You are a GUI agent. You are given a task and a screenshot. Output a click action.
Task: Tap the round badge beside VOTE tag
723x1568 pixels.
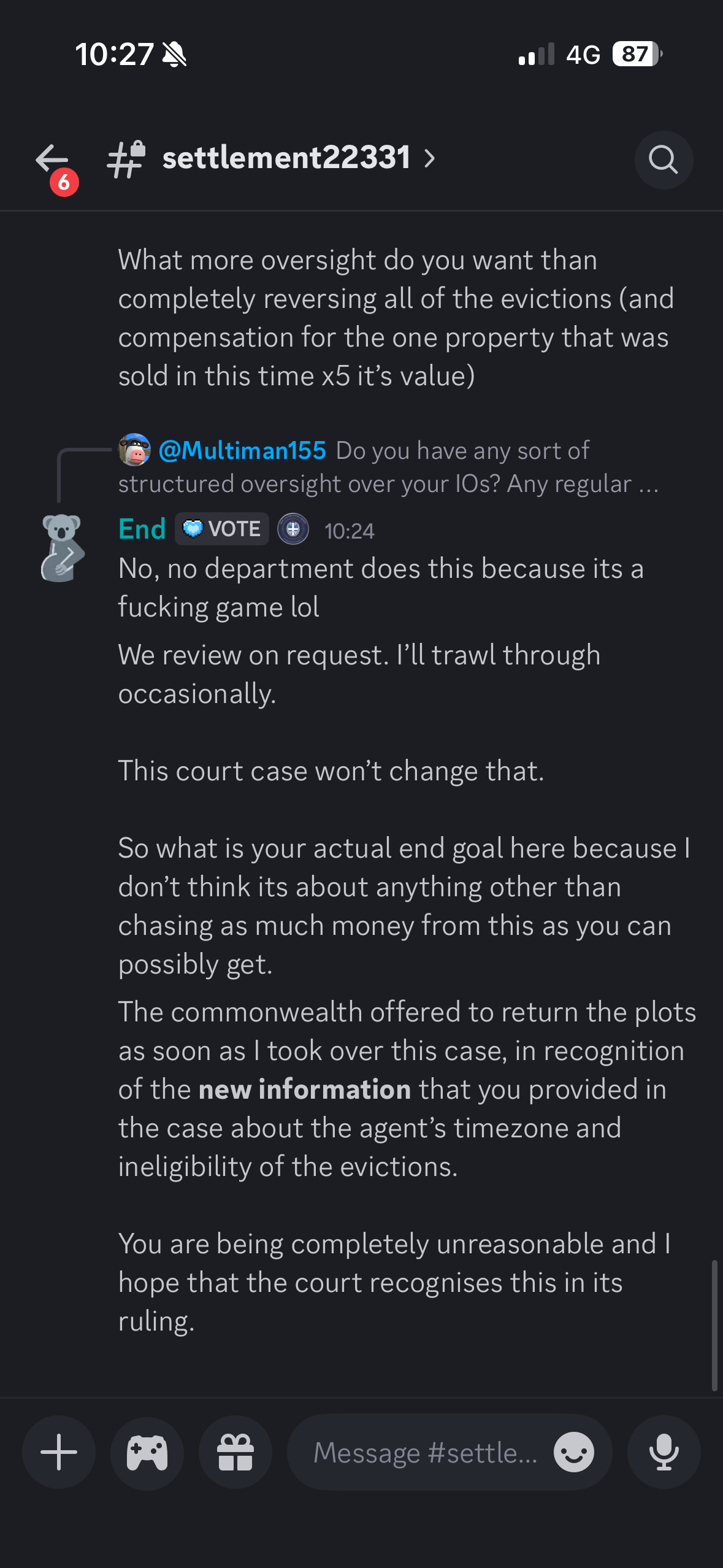pyautogui.click(x=293, y=529)
